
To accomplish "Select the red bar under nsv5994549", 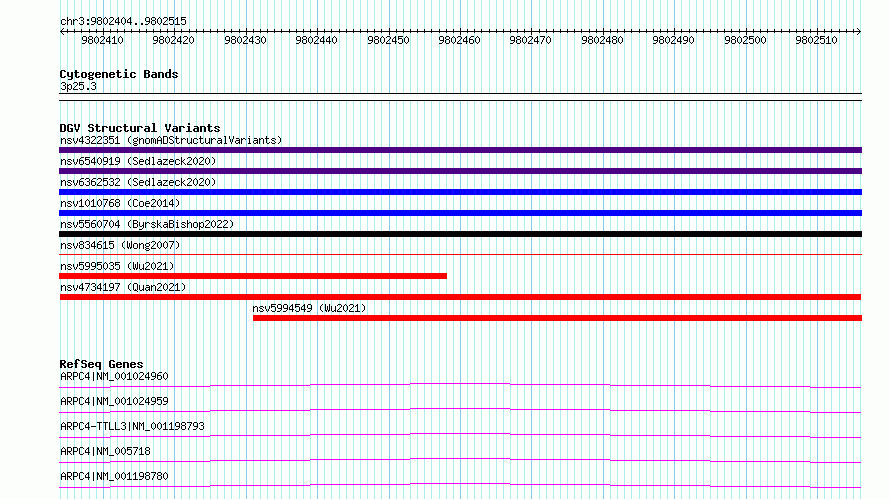I will (x=557, y=318).
